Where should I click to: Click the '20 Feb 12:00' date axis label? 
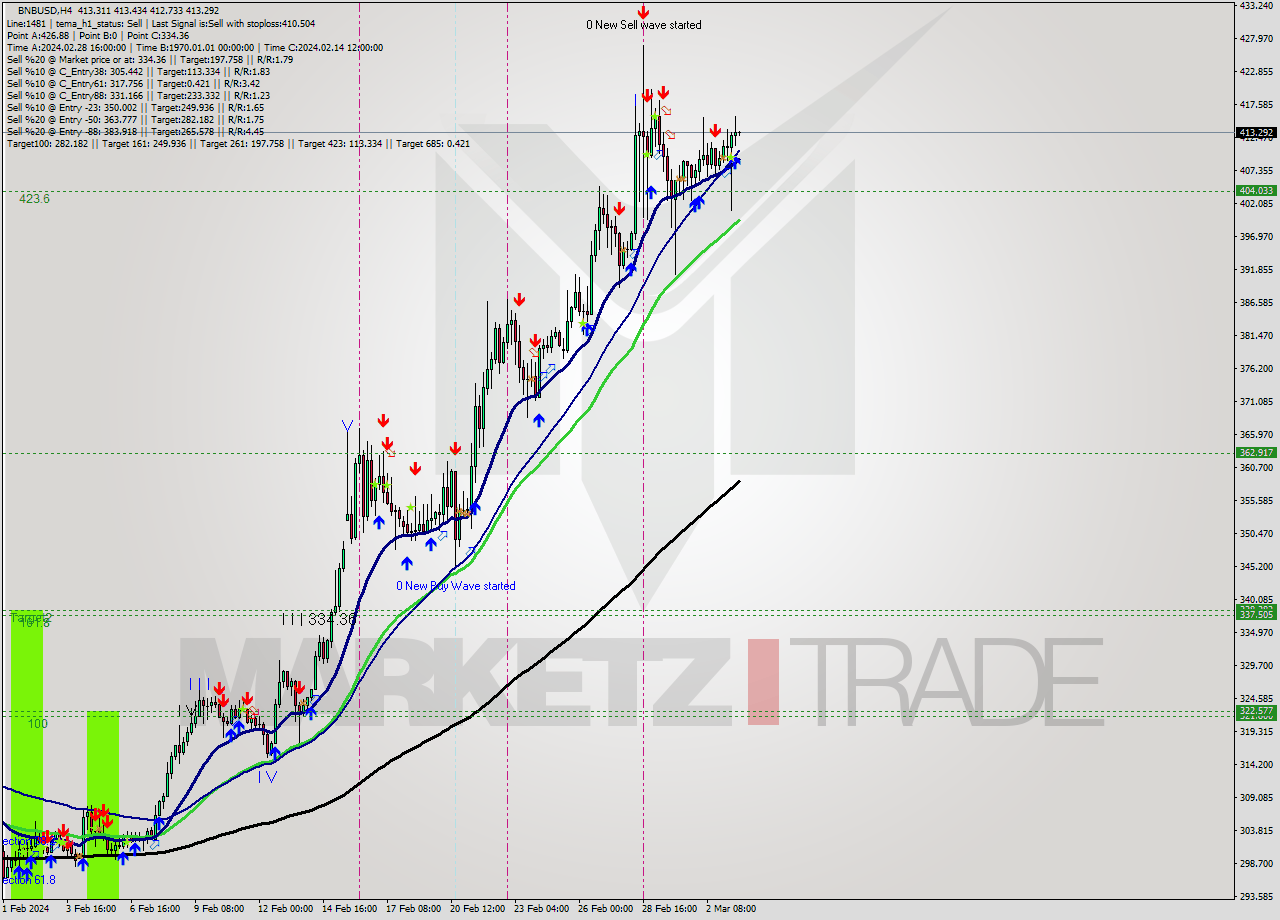click(x=478, y=909)
